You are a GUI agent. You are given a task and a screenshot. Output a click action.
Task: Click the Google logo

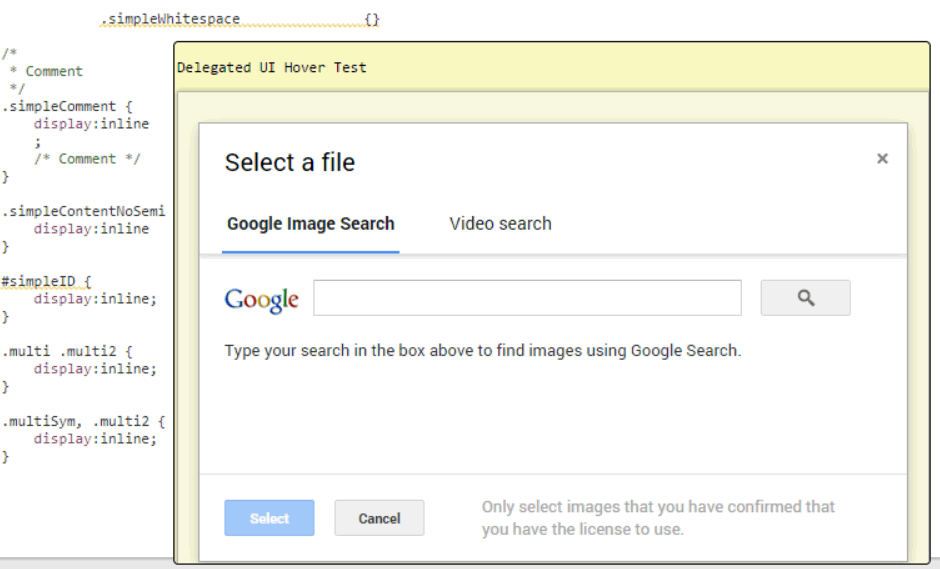pyautogui.click(x=261, y=299)
